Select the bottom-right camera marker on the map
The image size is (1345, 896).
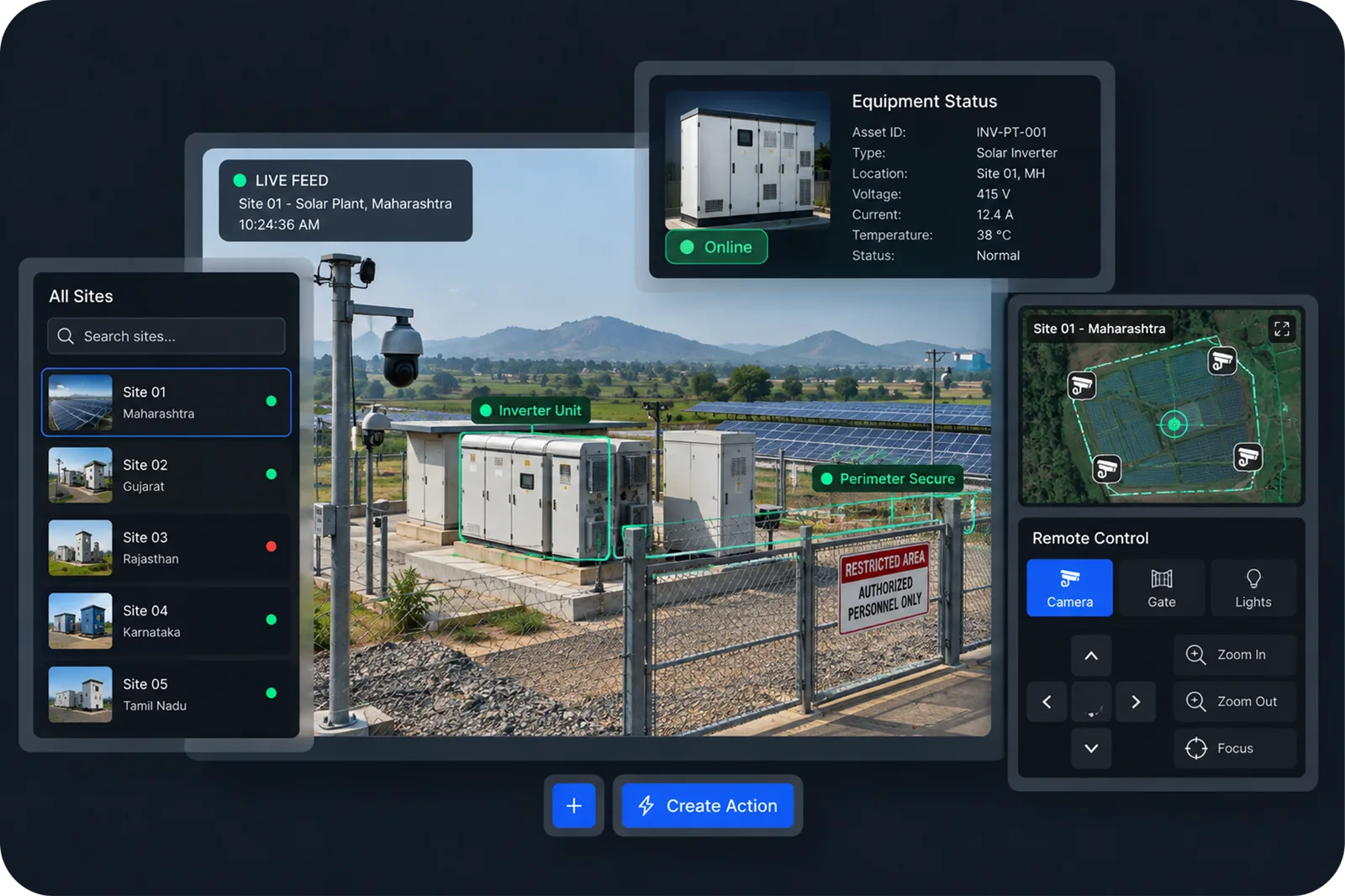click(1248, 457)
